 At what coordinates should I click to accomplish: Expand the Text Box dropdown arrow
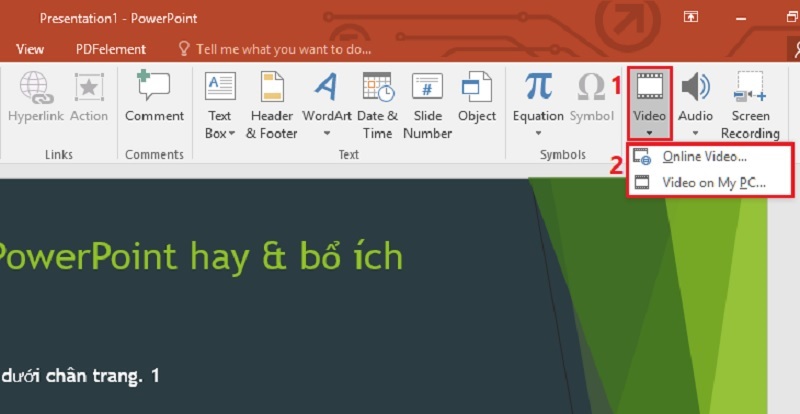tap(232, 134)
